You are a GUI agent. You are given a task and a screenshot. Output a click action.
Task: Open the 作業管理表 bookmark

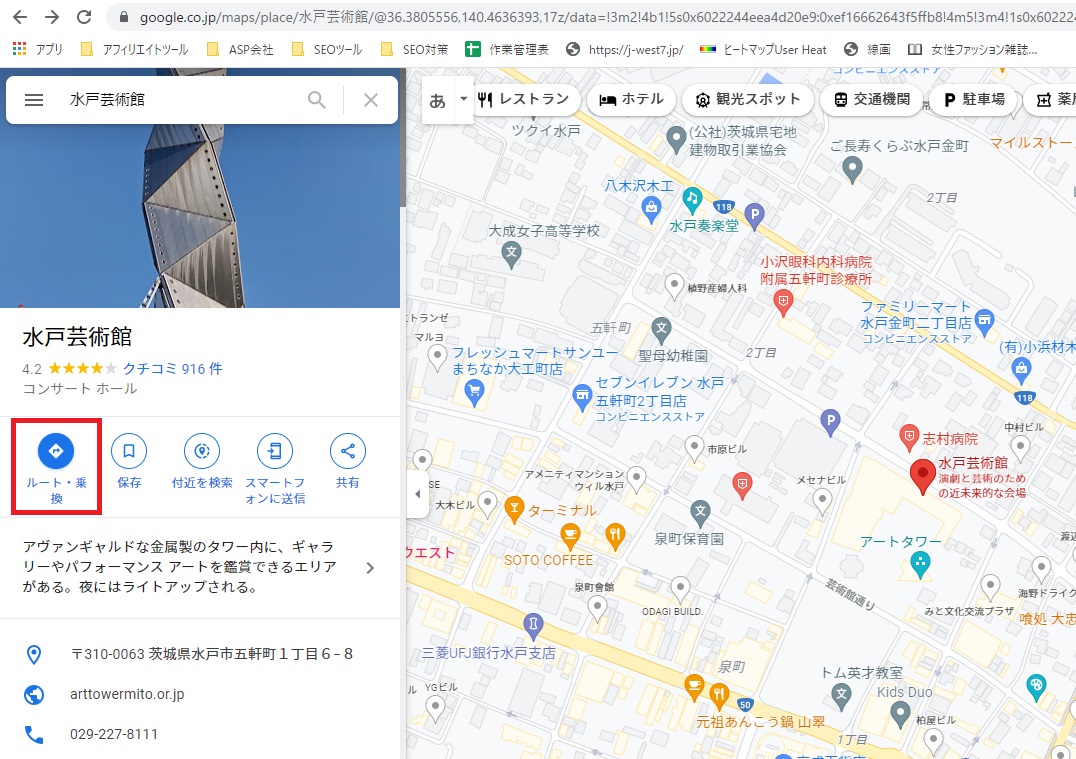click(x=507, y=49)
